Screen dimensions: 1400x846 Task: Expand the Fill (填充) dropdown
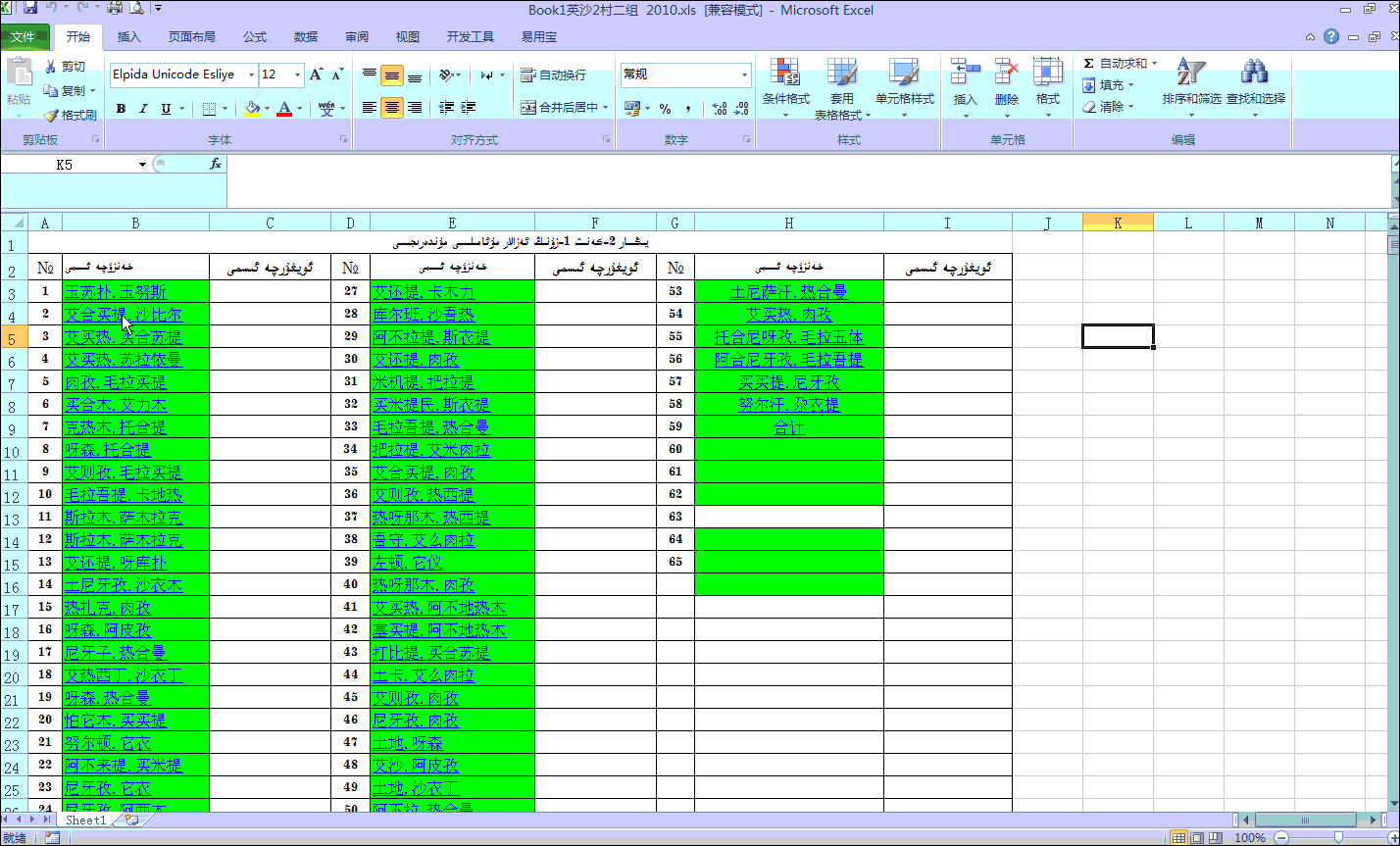coord(1130,85)
